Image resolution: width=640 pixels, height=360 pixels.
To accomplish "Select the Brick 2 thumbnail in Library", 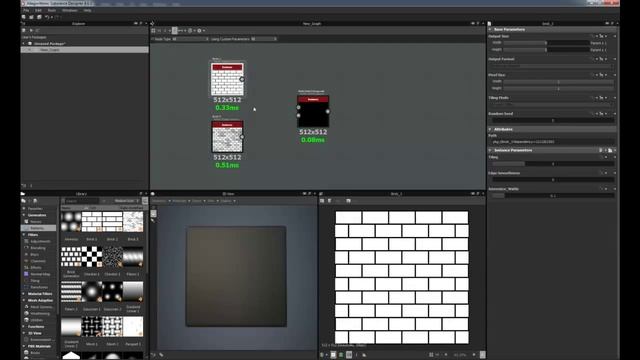I will tap(112, 222).
